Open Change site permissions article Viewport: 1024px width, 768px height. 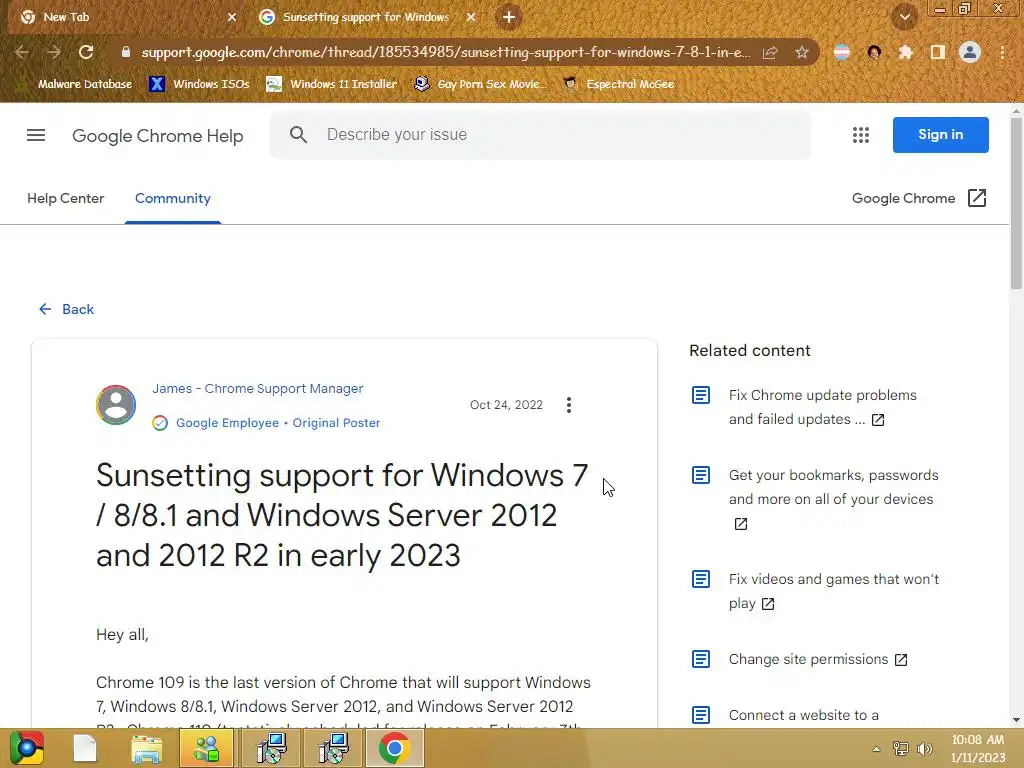click(x=818, y=660)
